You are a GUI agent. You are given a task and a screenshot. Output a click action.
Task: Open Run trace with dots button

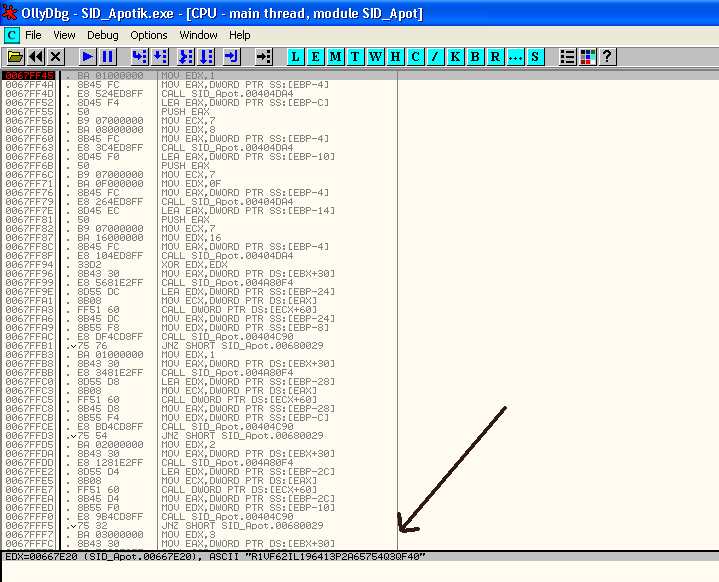515,57
